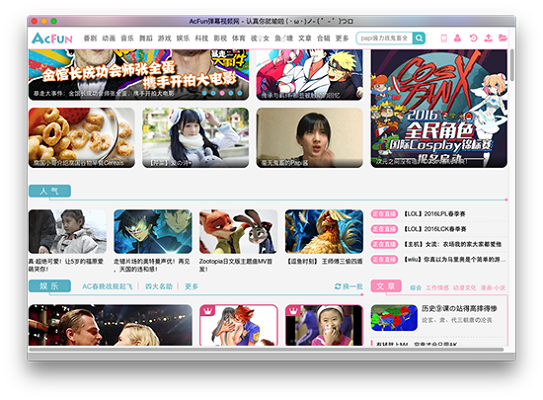Open the Leonardo DiCaprio Oscars video thumbnail
Viewport: 543px width, 400px height.
(110, 325)
